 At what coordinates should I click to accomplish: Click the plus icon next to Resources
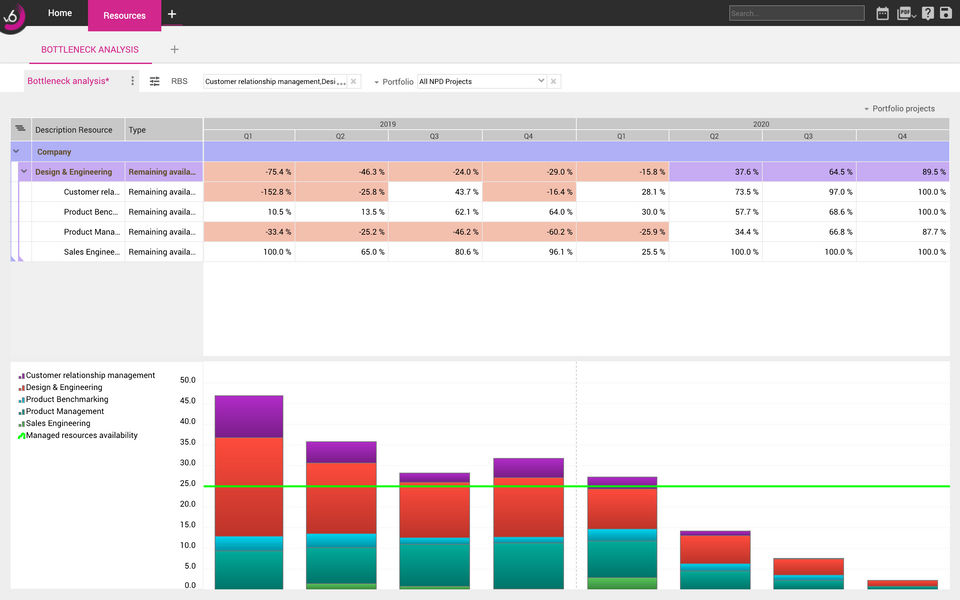pos(172,14)
